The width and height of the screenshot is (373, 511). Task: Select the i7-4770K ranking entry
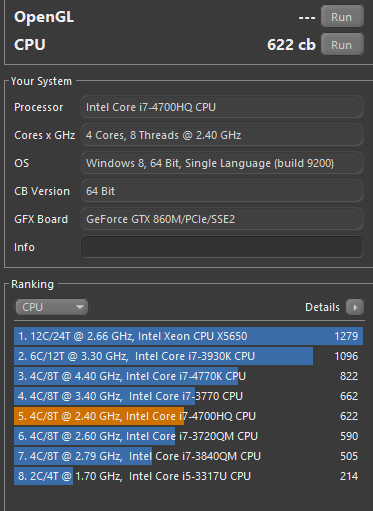(x=188, y=376)
